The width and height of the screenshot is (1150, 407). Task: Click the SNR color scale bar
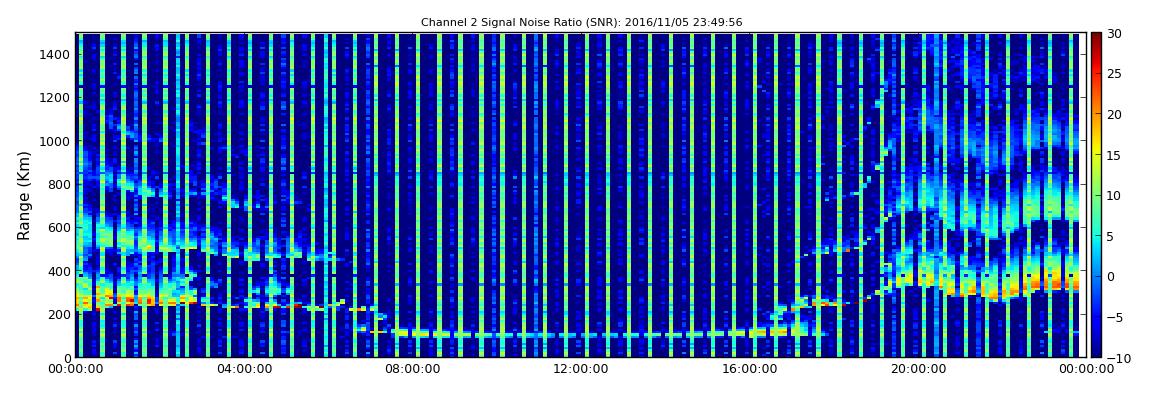pos(1096,195)
